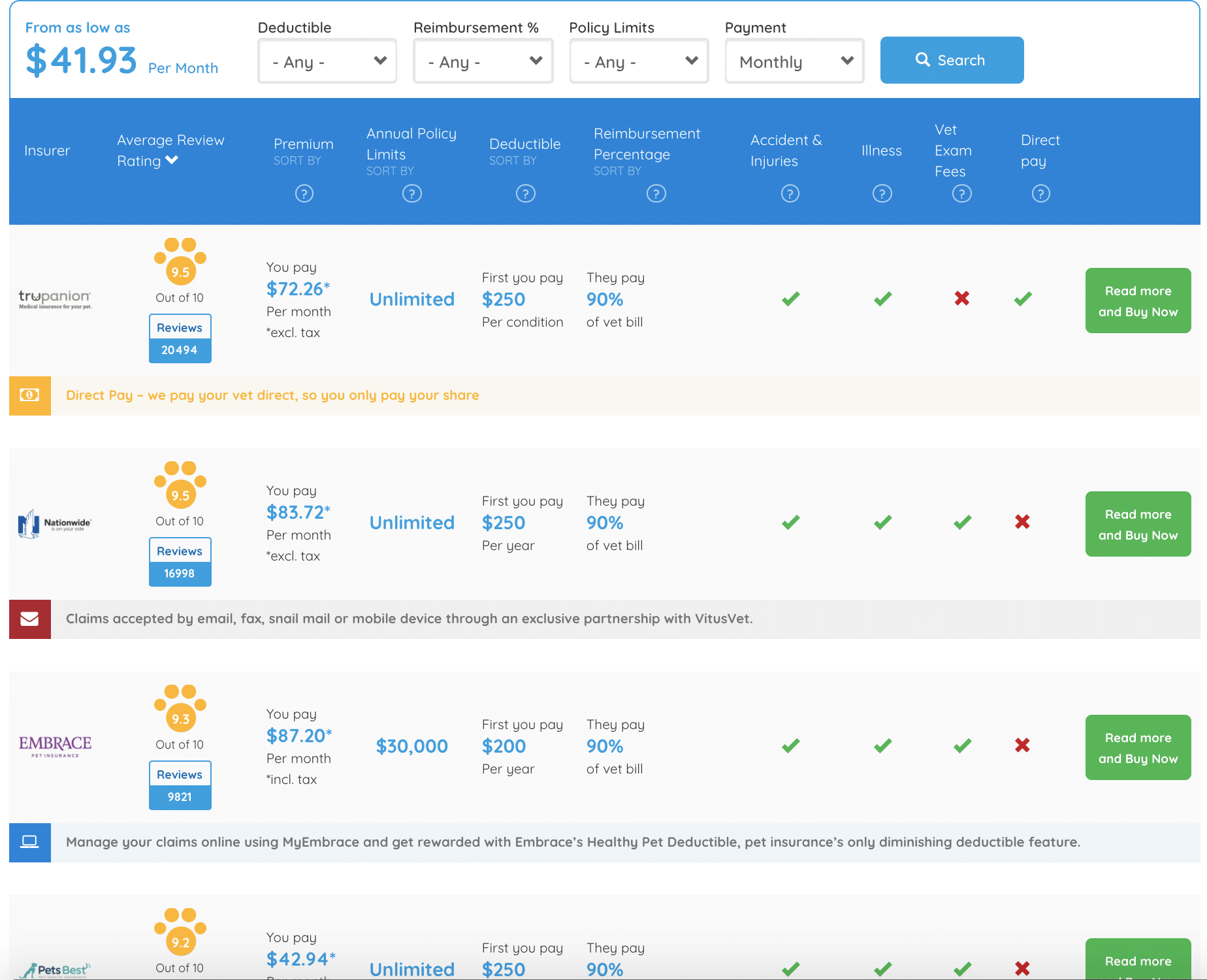Click Nationwide premium $83.72
Viewport: 1207px width, 980px height.
(x=298, y=512)
